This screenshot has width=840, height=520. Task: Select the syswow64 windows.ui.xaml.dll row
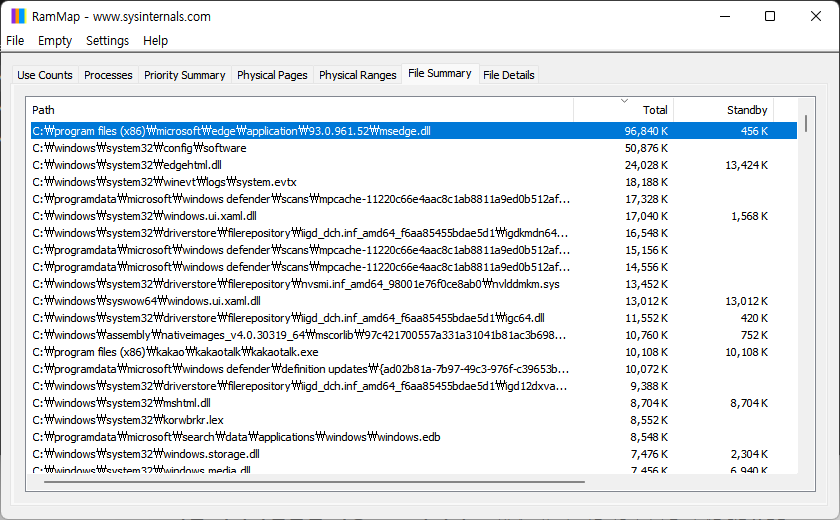tap(414, 301)
